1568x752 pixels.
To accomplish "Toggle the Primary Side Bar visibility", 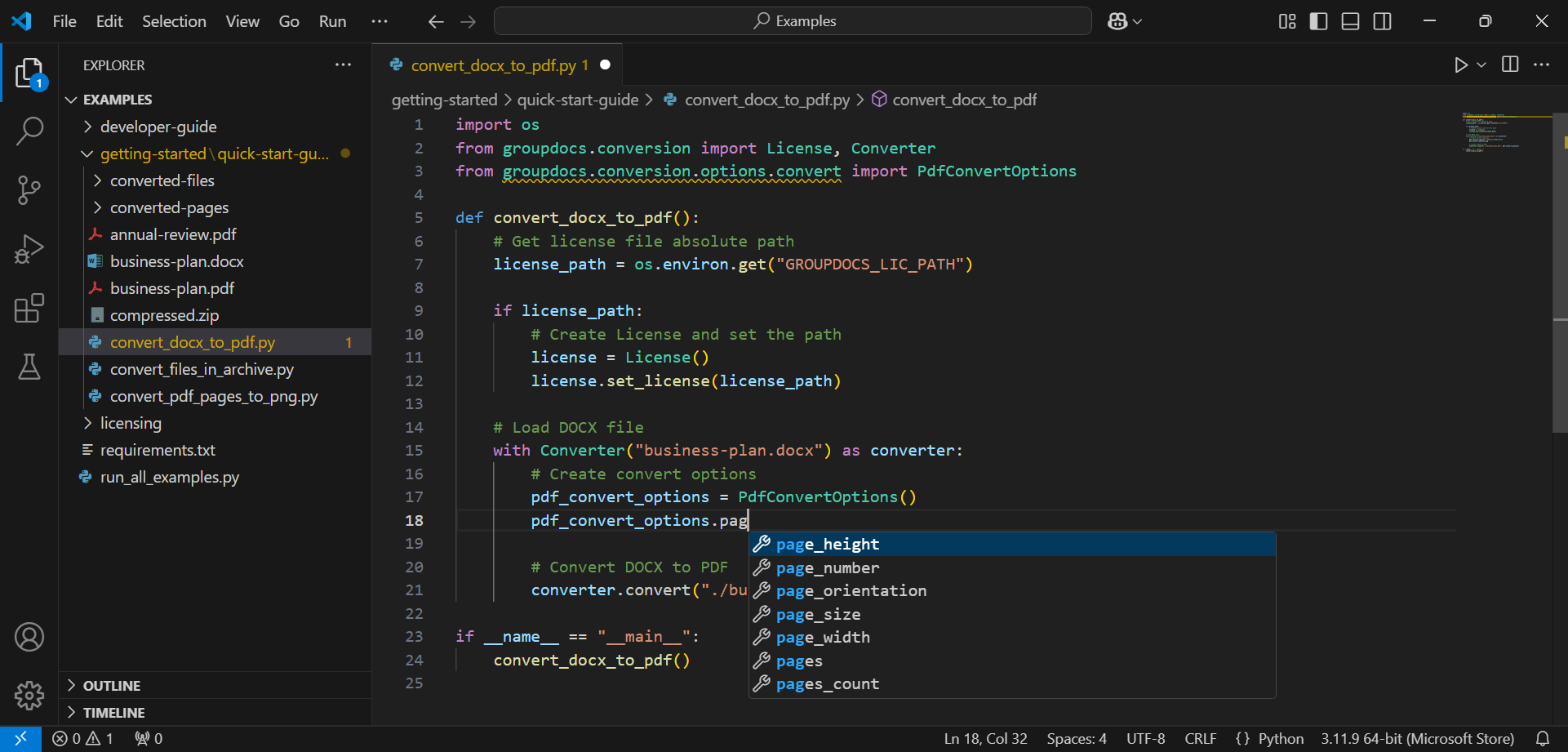I will [x=1318, y=21].
